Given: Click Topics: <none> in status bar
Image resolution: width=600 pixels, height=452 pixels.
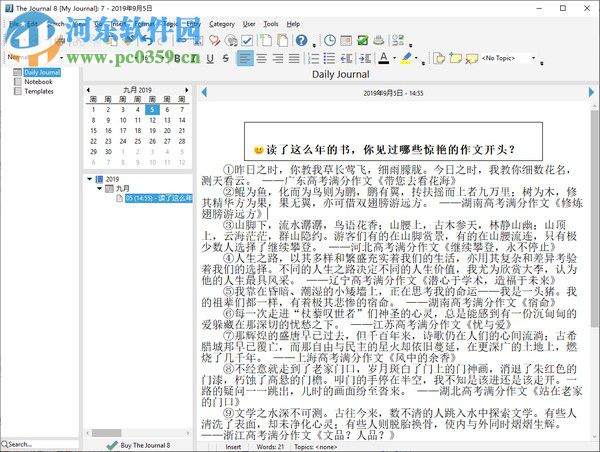Looking at the screenshot, I should (316, 447).
